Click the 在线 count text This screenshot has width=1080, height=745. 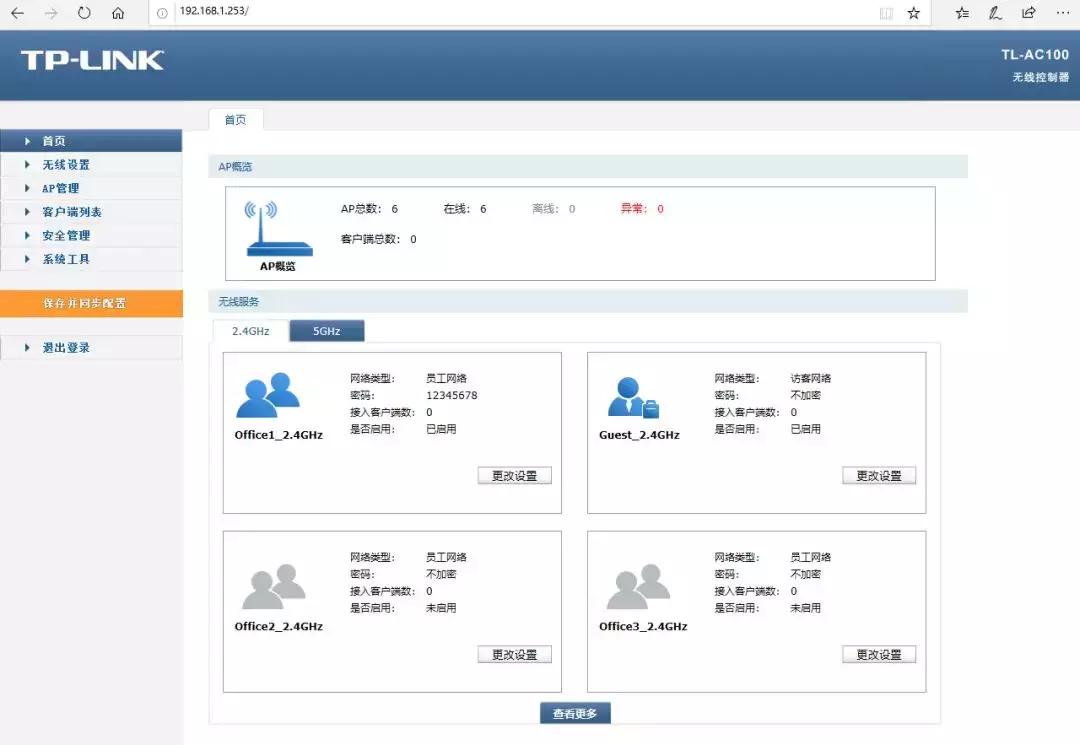(x=465, y=209)
